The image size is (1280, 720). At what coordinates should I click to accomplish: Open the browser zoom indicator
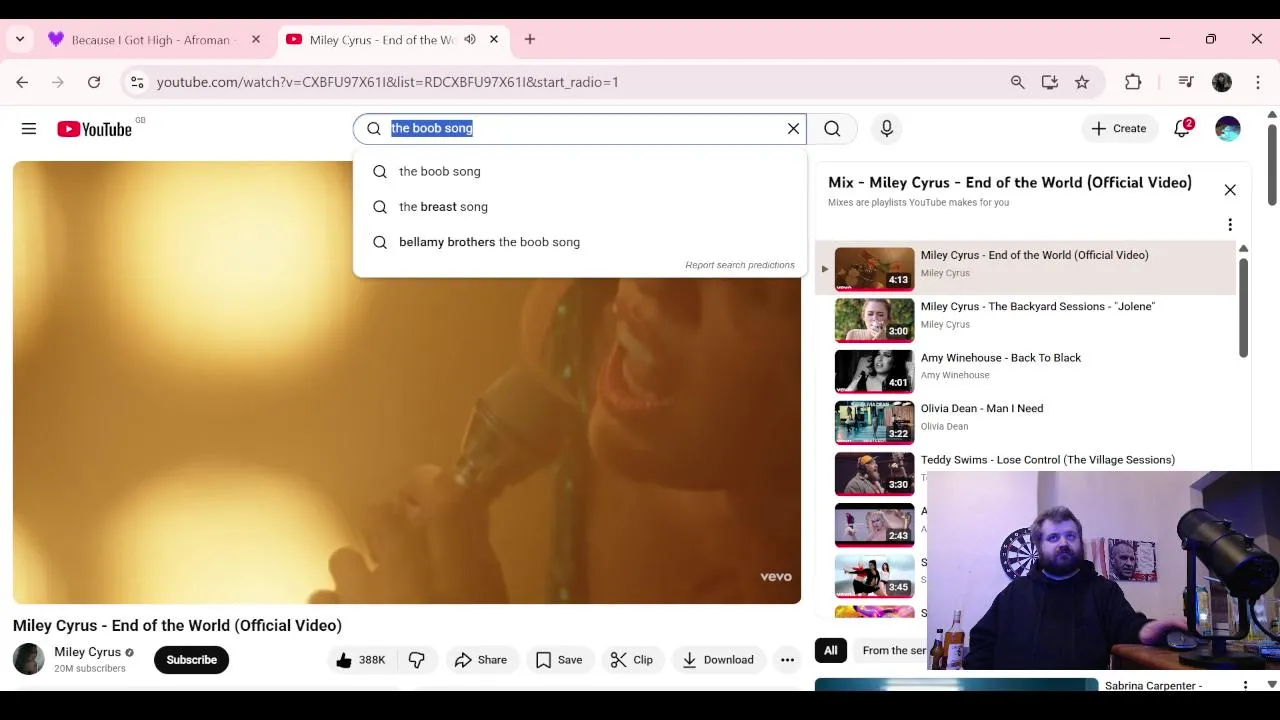(x=1018, y=82)
